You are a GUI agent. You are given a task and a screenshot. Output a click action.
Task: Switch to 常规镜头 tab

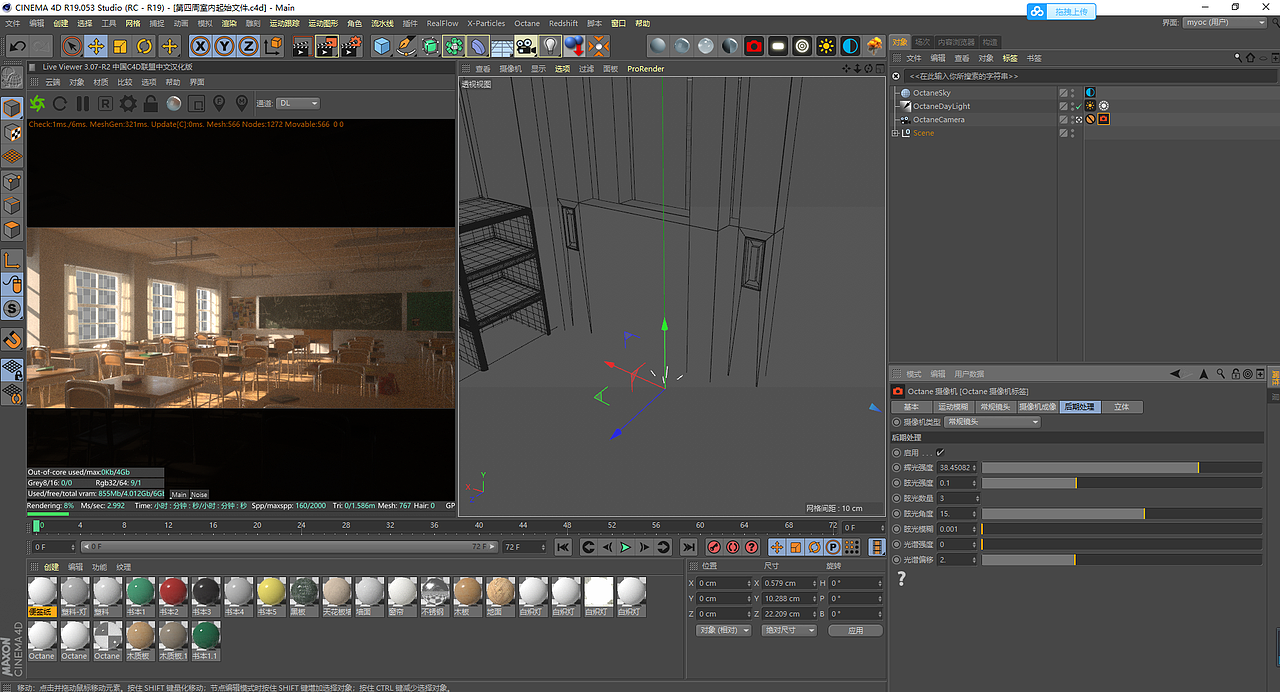pos(995,407)
